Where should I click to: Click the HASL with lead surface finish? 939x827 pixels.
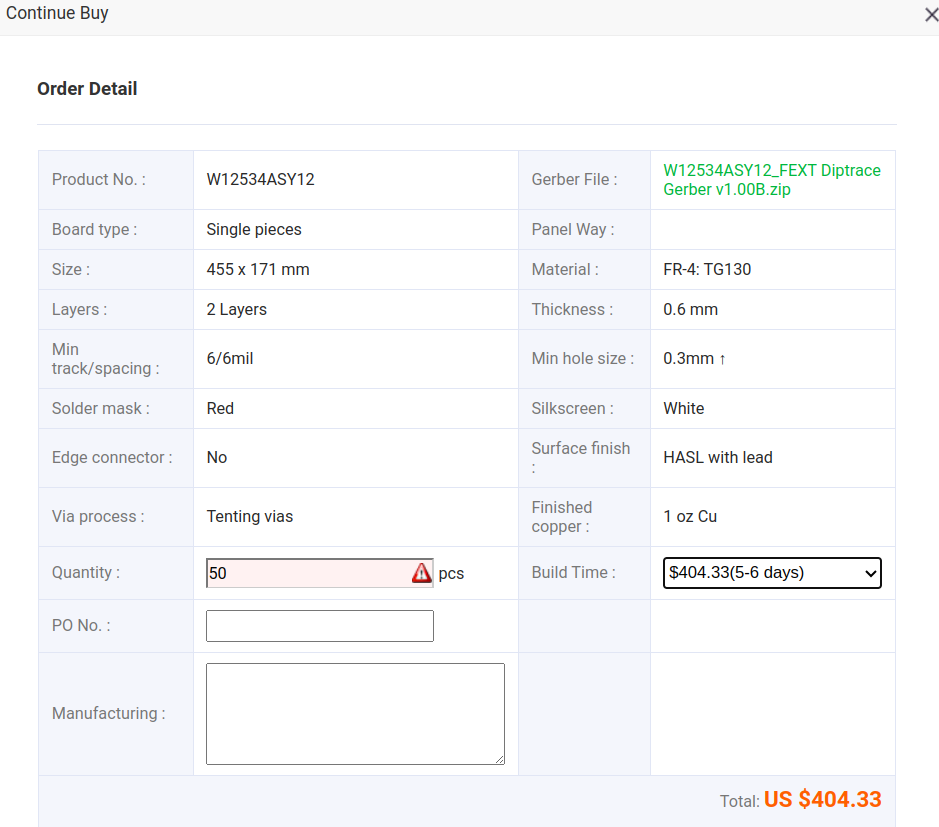tap(717, 458)
